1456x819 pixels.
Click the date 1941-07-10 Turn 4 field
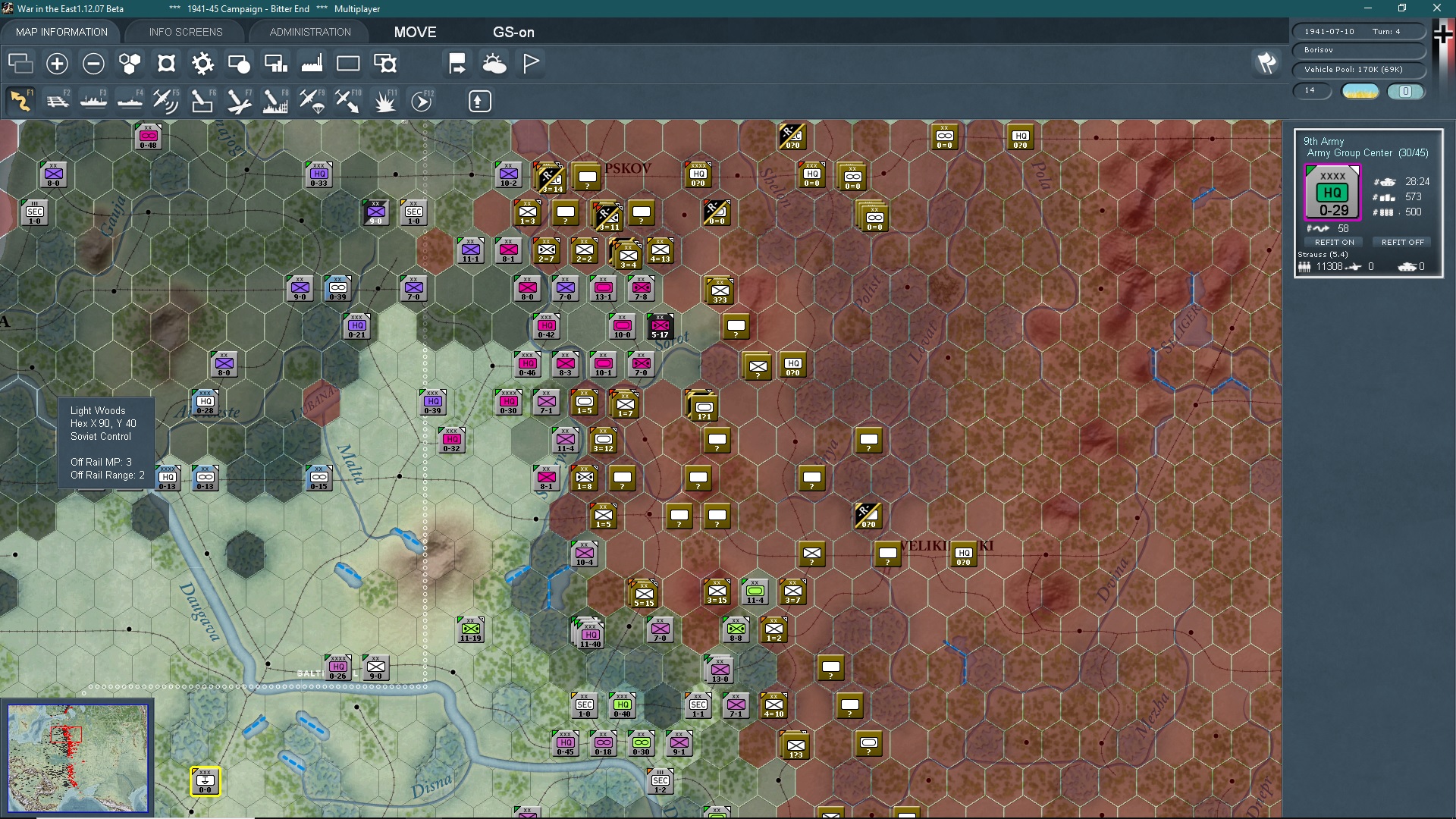pyautogui.click(x=1359, y=31)
